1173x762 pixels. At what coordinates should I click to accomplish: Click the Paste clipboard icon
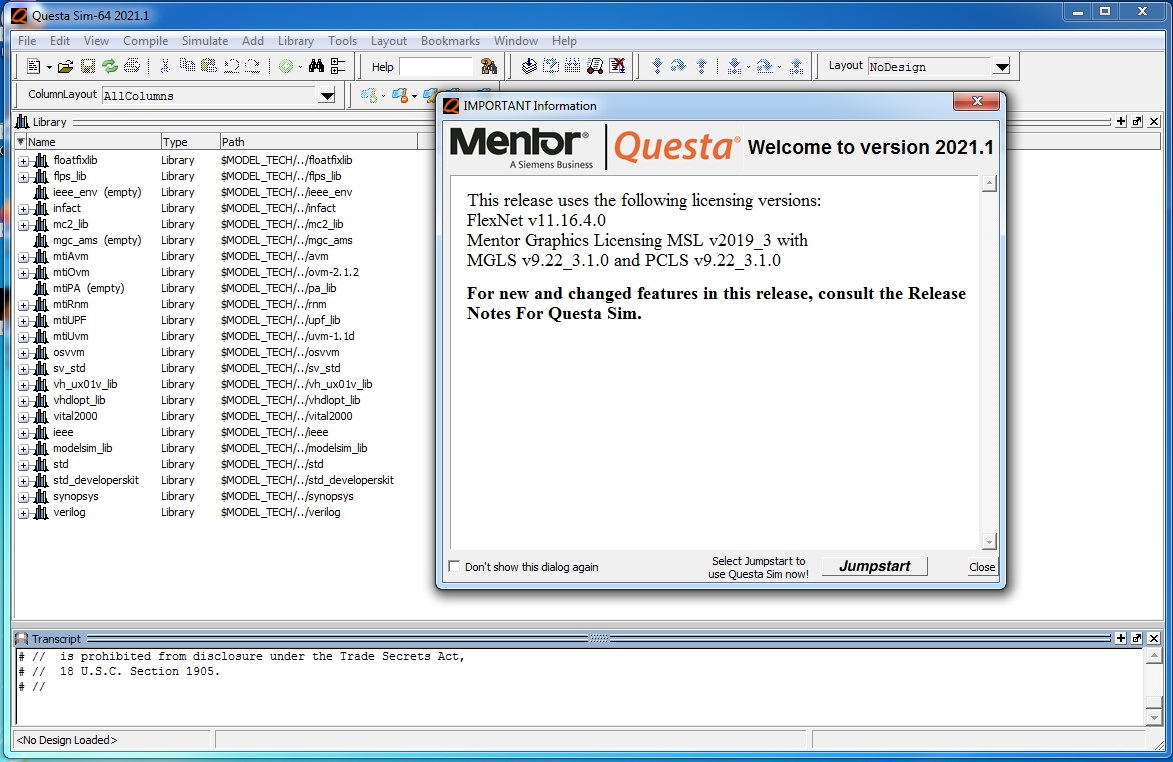click(209, 67)
